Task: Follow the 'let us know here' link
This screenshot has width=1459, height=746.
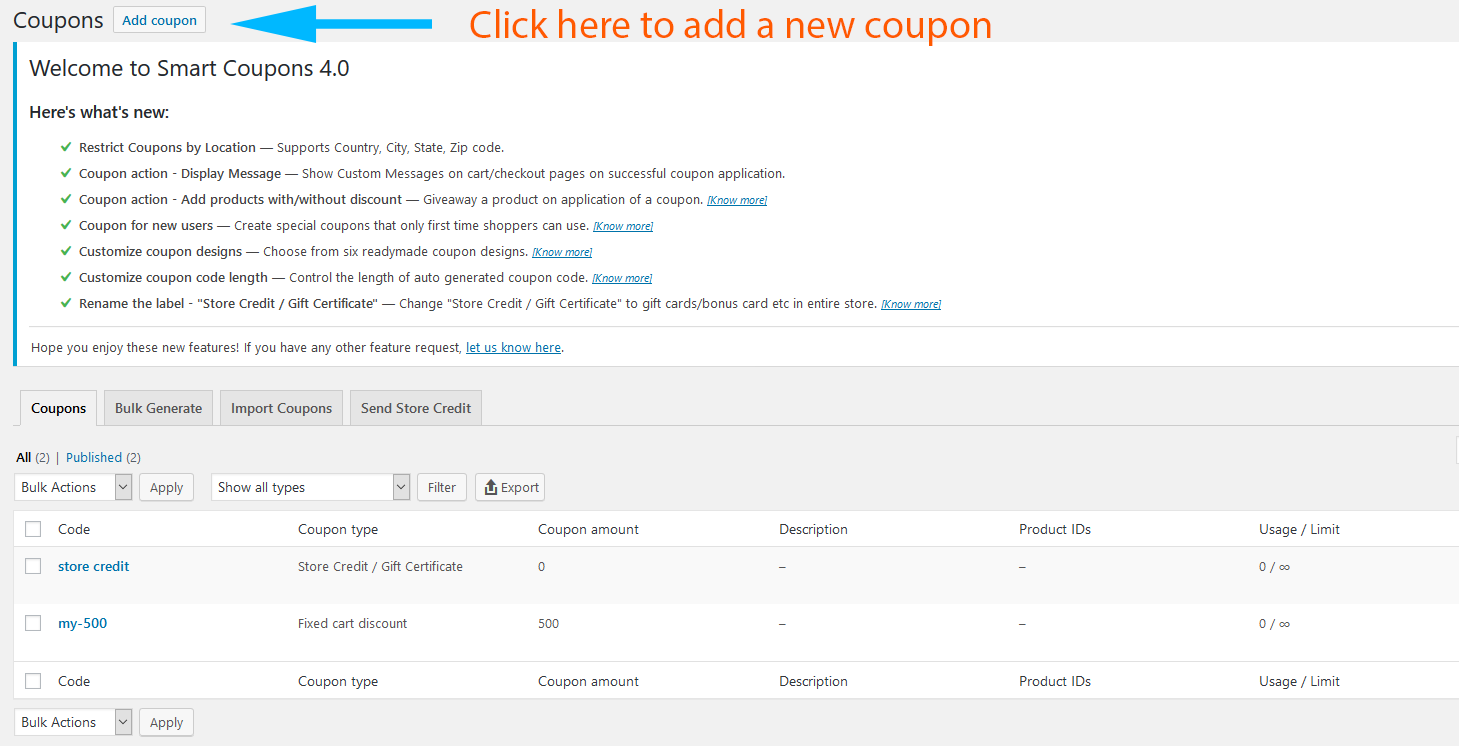Action: pyautogui.click(x=513, y=347)
